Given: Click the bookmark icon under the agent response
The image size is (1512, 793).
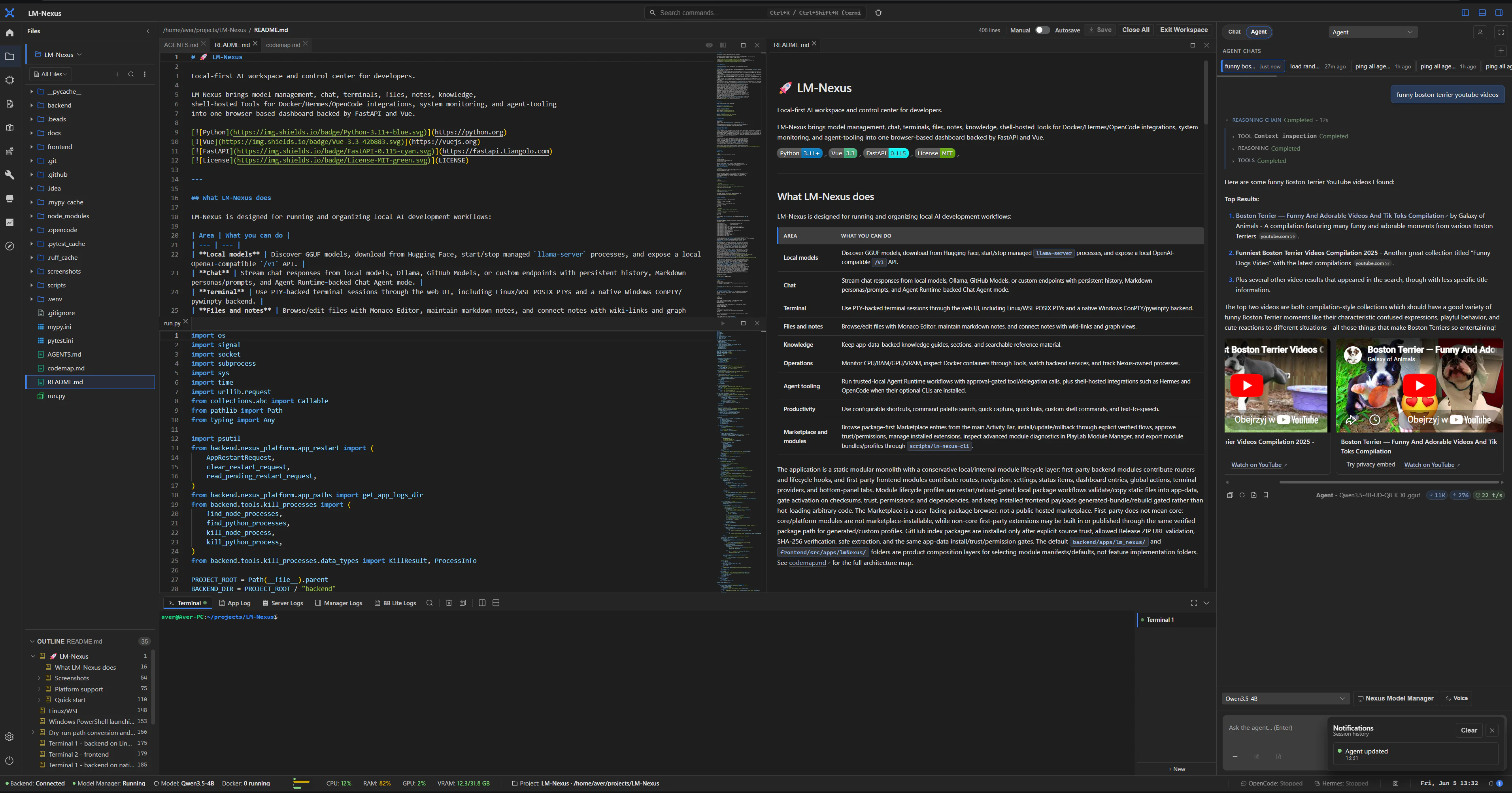Looking at the screenshot, I should point(1265,495).
